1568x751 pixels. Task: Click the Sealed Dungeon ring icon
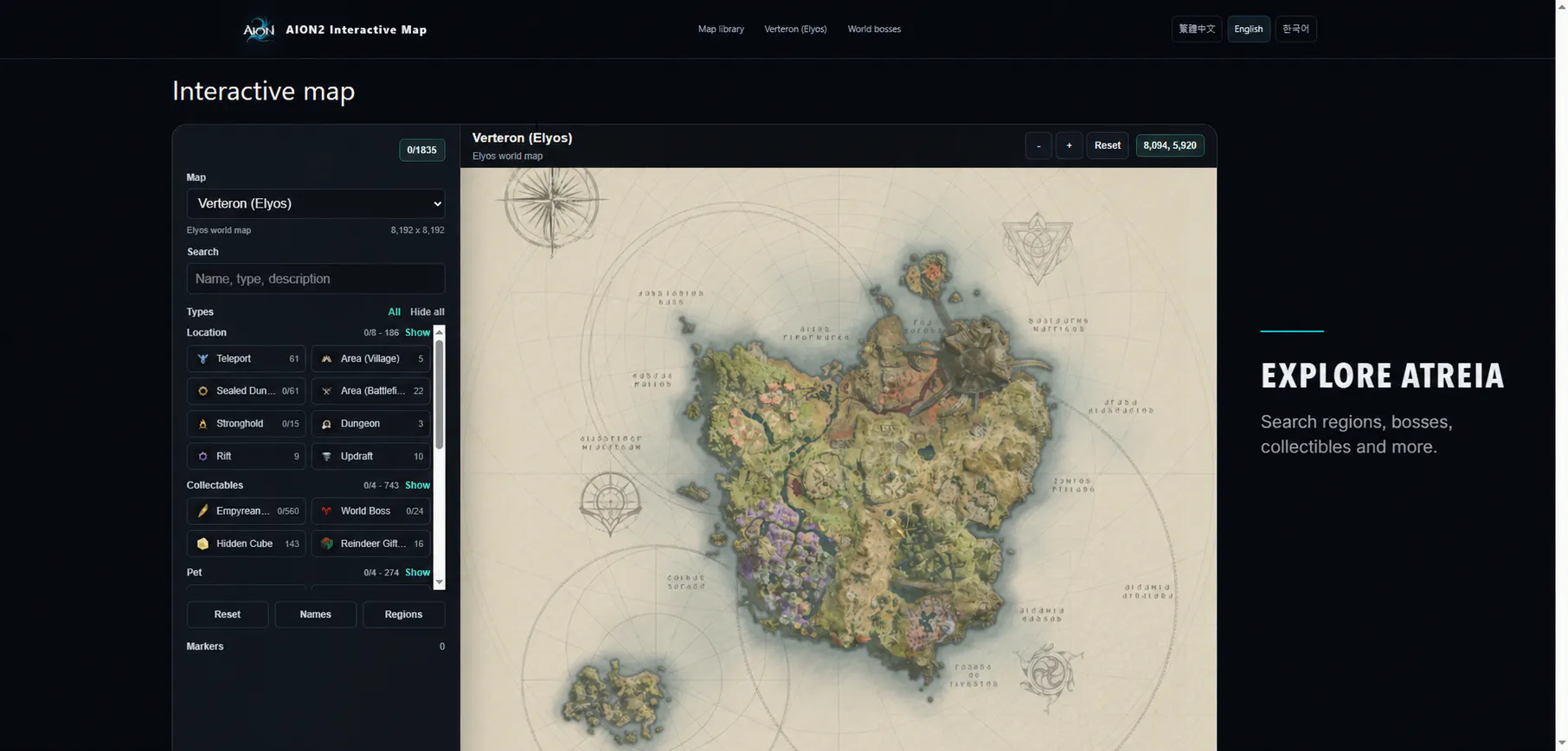pyautogui.click(x=202, y=391)
